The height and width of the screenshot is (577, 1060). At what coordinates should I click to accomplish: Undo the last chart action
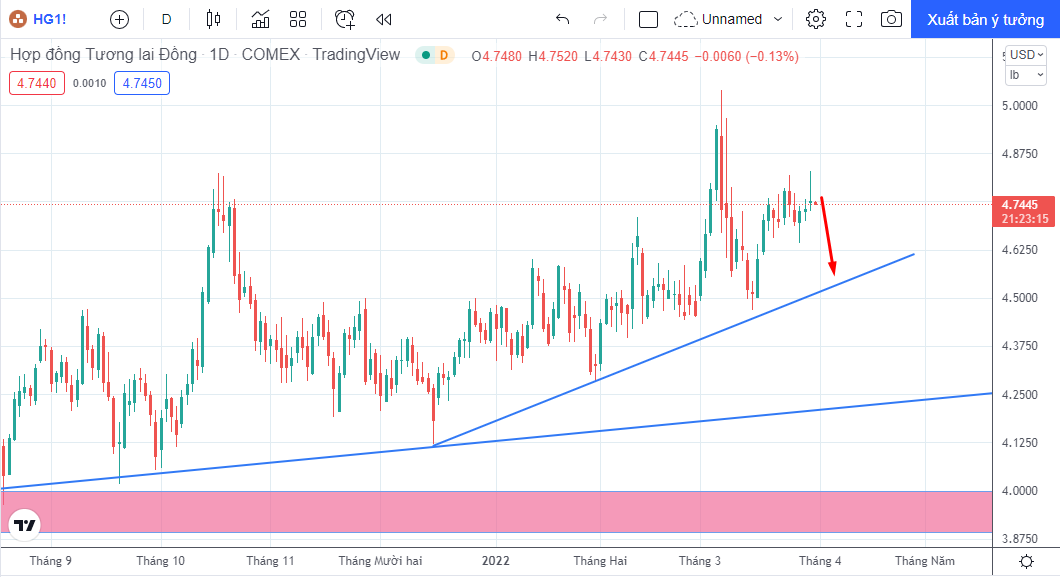pos(562,19)
